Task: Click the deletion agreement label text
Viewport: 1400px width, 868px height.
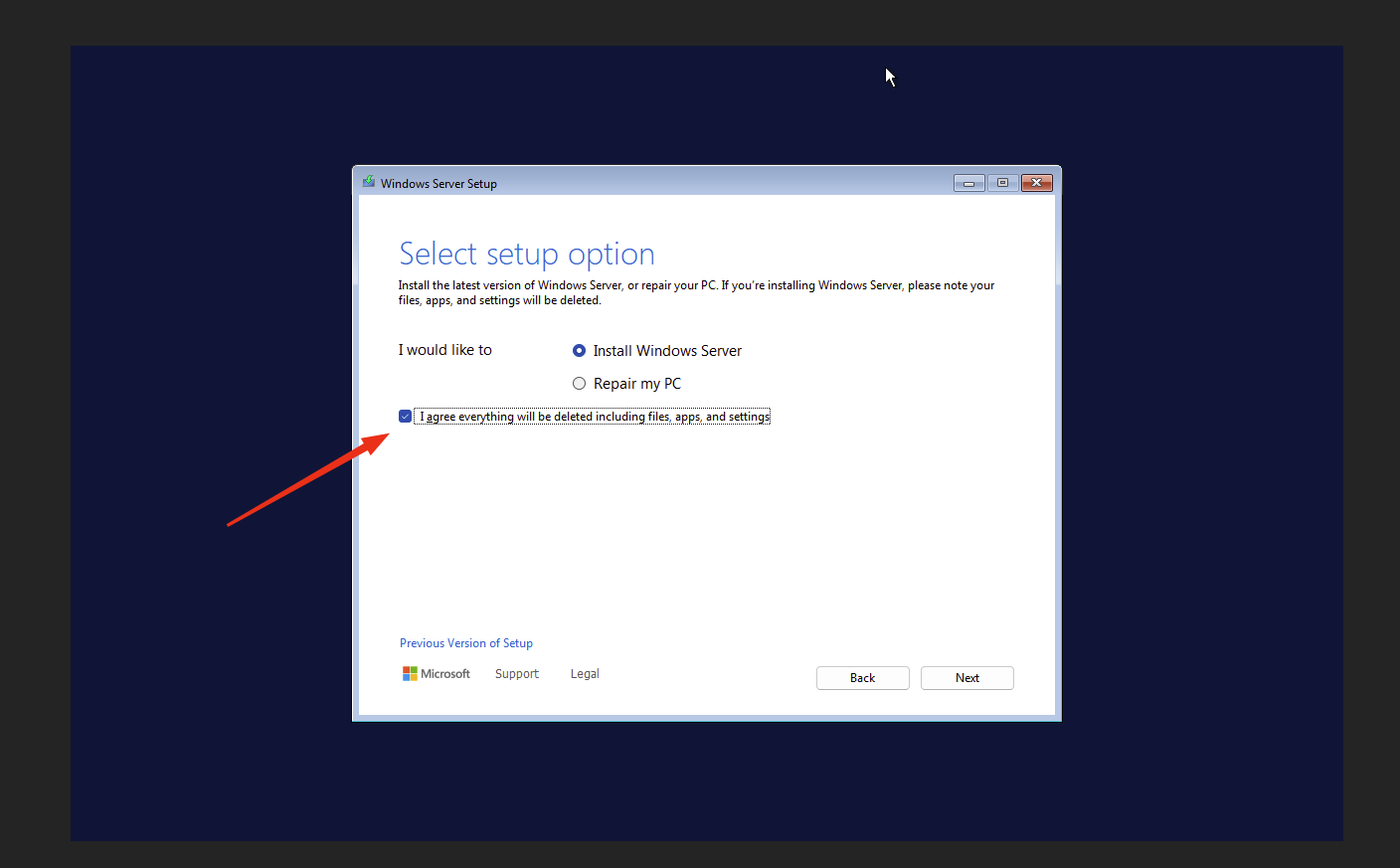Action: pos(592,416)
